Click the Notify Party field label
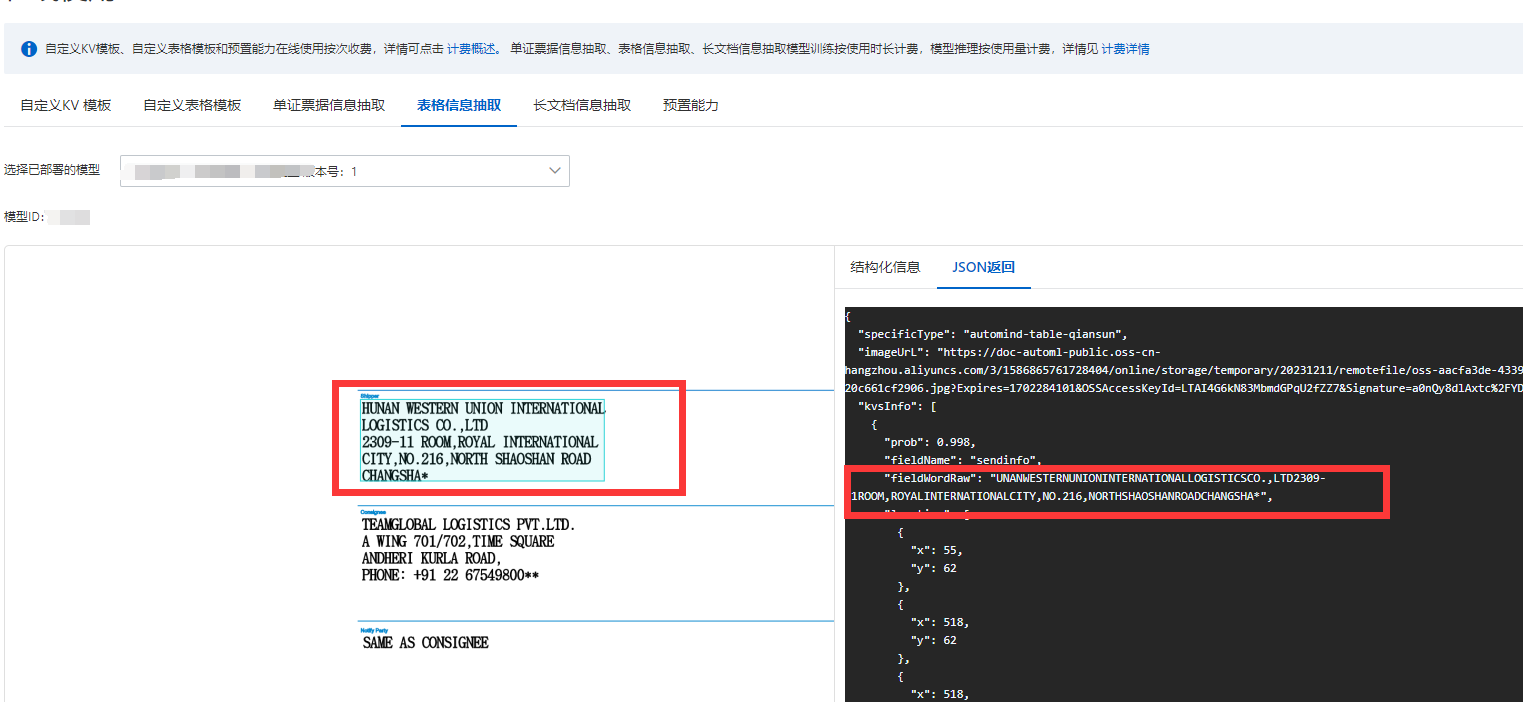This screenshot has height=702, width=1523. pos(373,630)
